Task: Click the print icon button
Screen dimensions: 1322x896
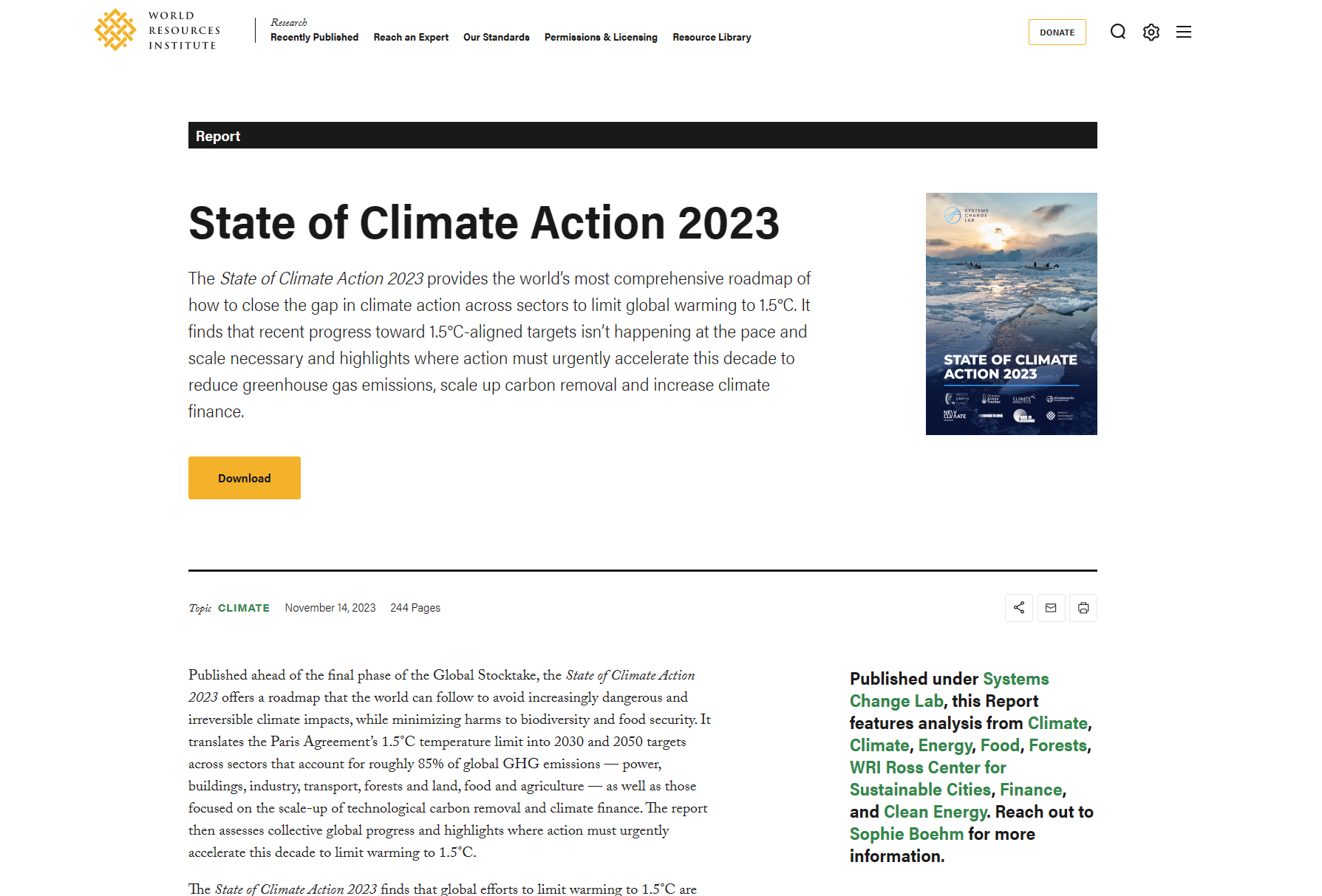Action: (1083, 608)
